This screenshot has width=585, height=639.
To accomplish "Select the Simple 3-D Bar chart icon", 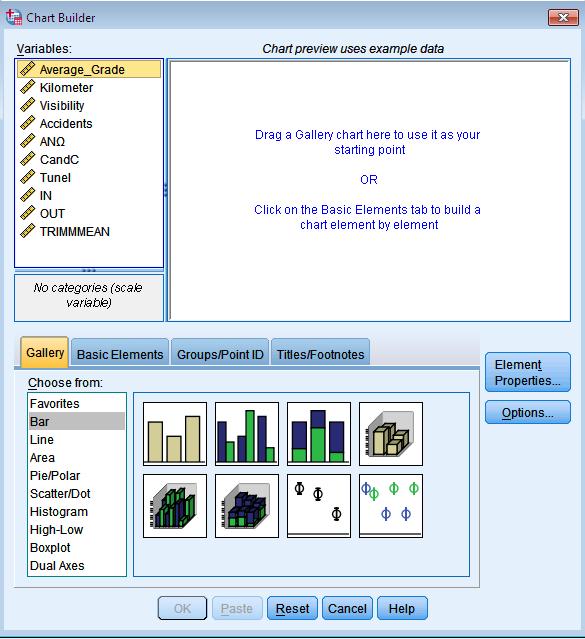I will (x=391, y=434).
